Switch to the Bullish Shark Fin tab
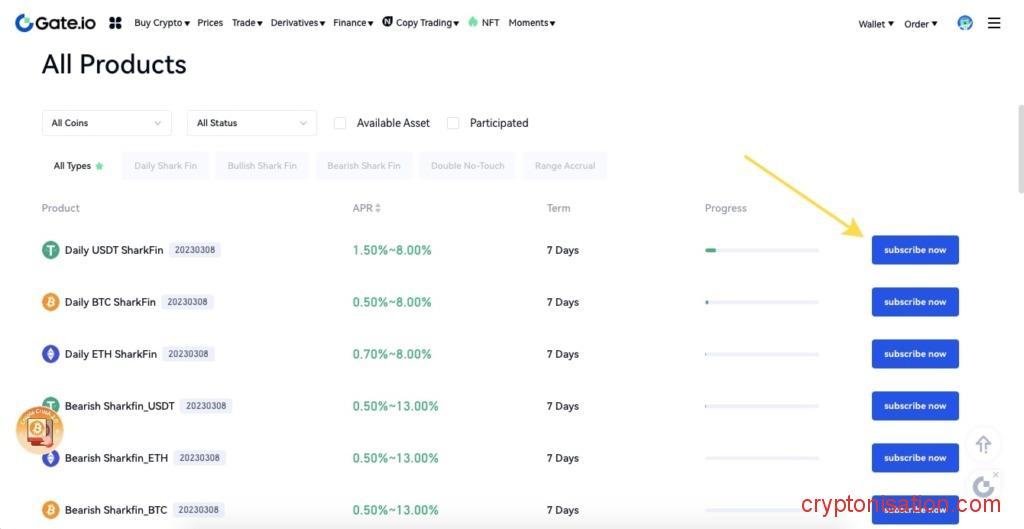 (x=262, y=166)
